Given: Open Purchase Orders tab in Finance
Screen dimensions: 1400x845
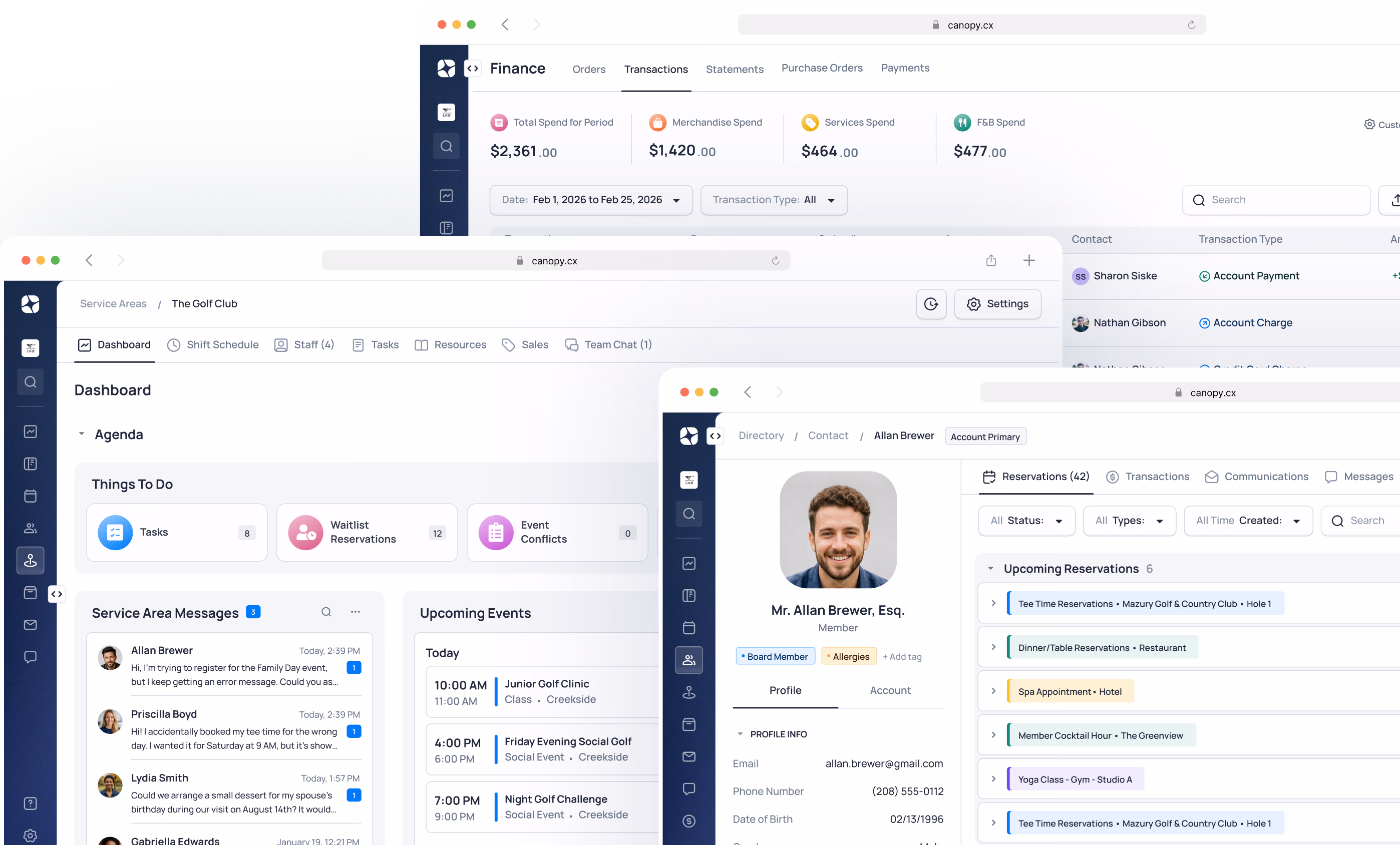Looking at the screenshot, I should click(822, 68).
